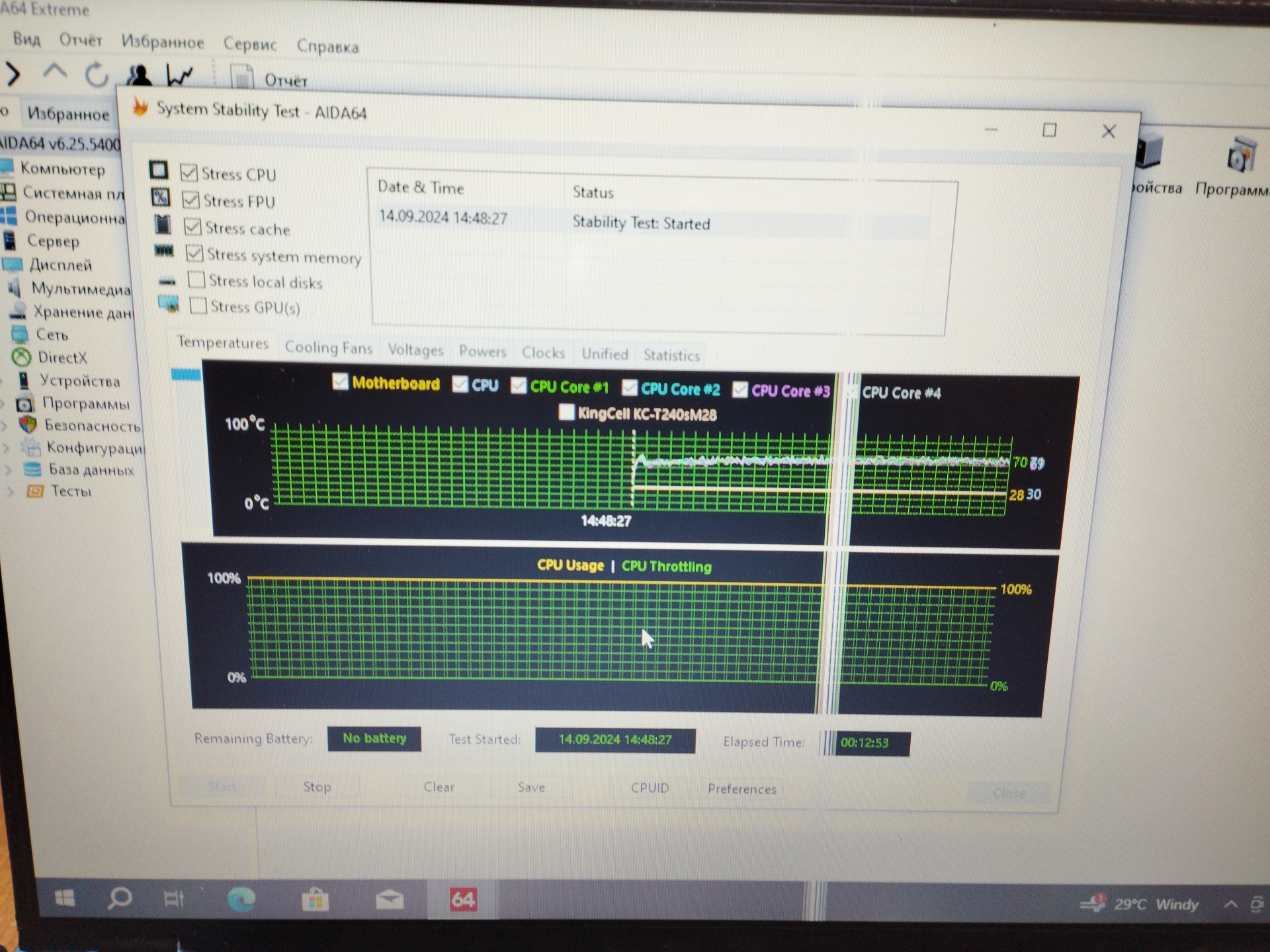Switch to Unified tab
The height and width of the screenshot is (952, 1270).
pyautogui.click(x=605, y=354)
